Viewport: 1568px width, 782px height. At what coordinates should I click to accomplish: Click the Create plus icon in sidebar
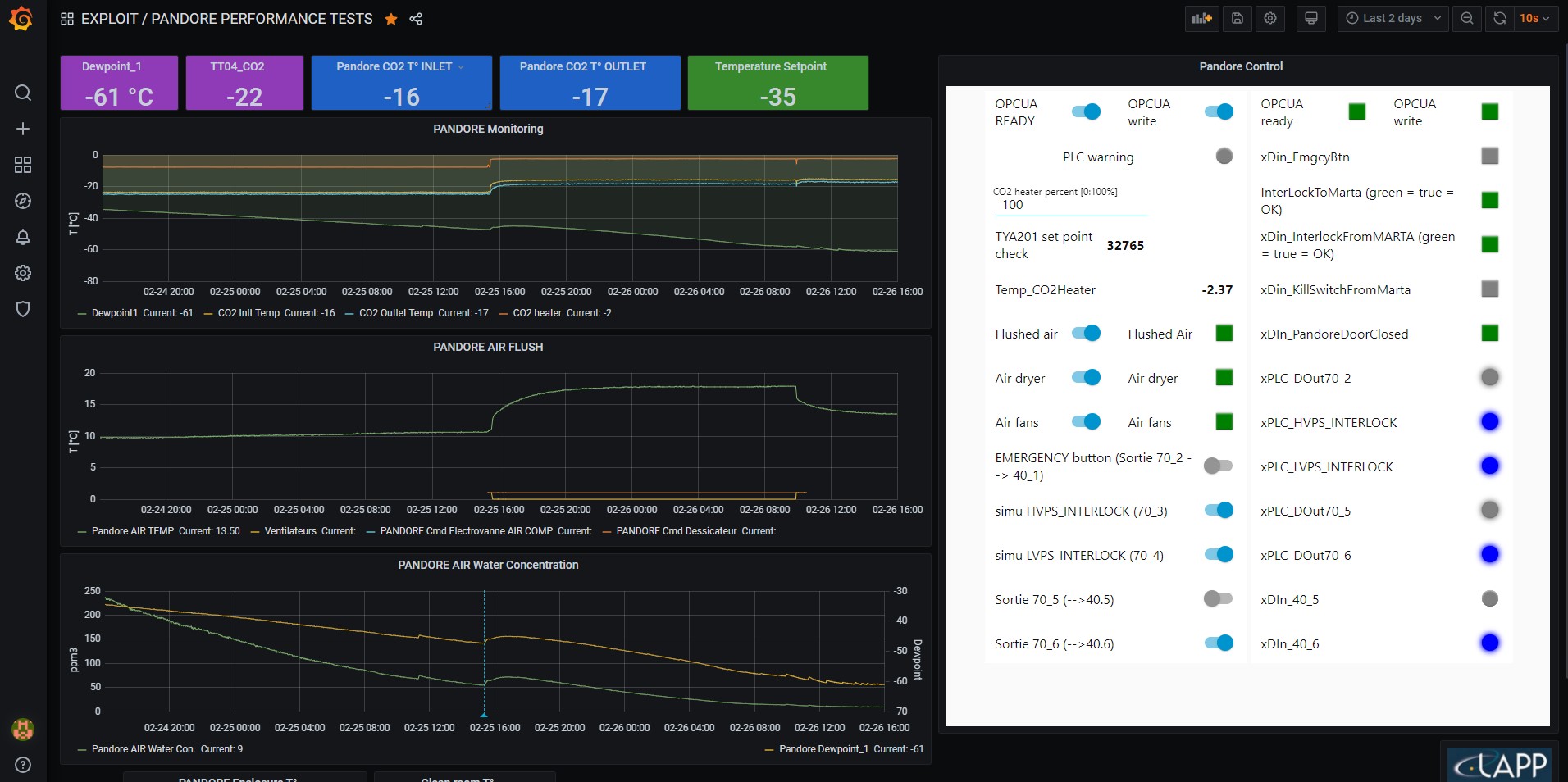(x=23, y=129)
